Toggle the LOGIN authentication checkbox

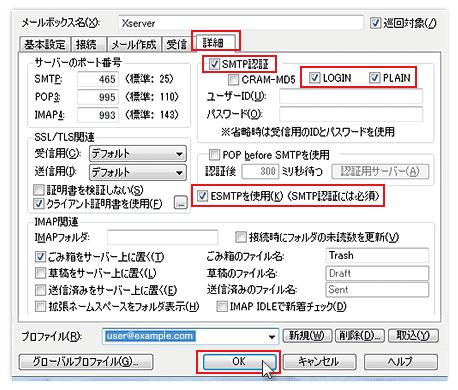coord(314,78)
